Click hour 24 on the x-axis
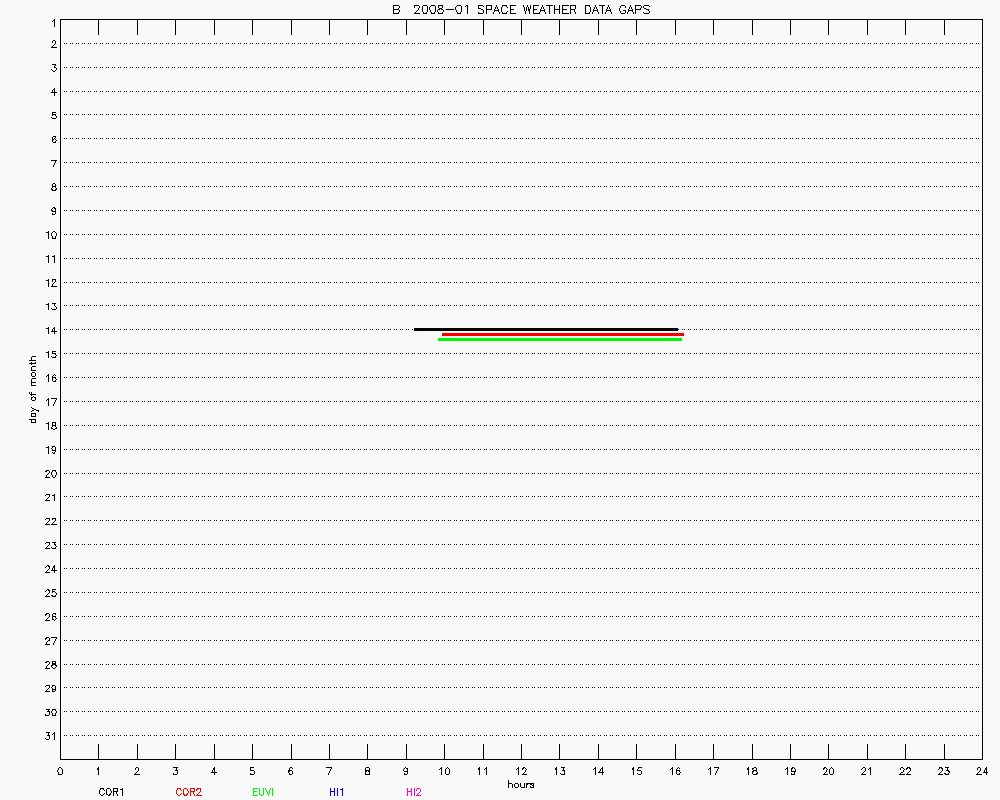 point(981,771)
